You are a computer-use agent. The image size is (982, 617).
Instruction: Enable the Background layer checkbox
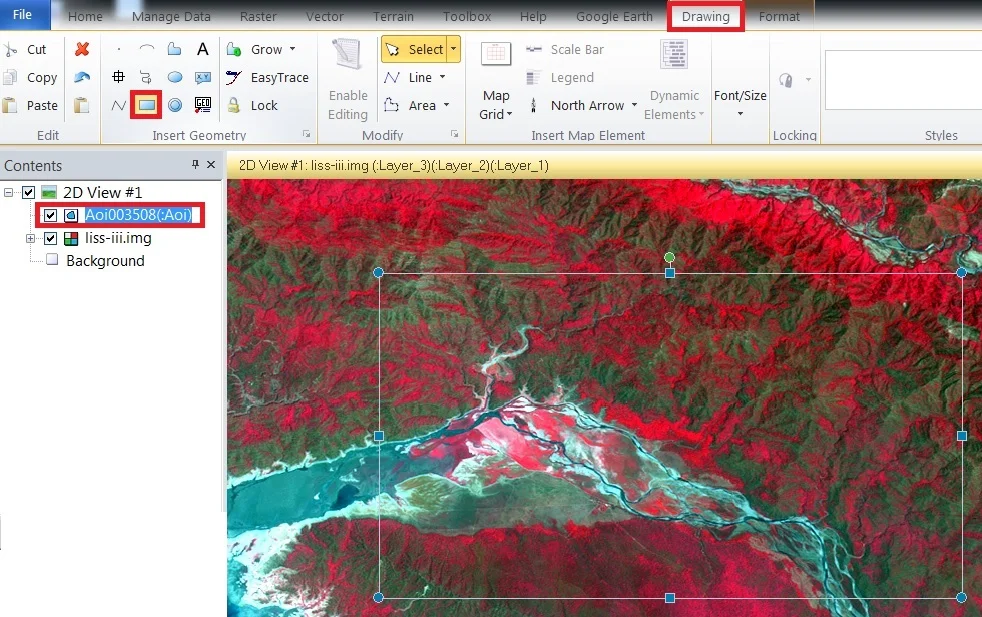click(51, 260)
